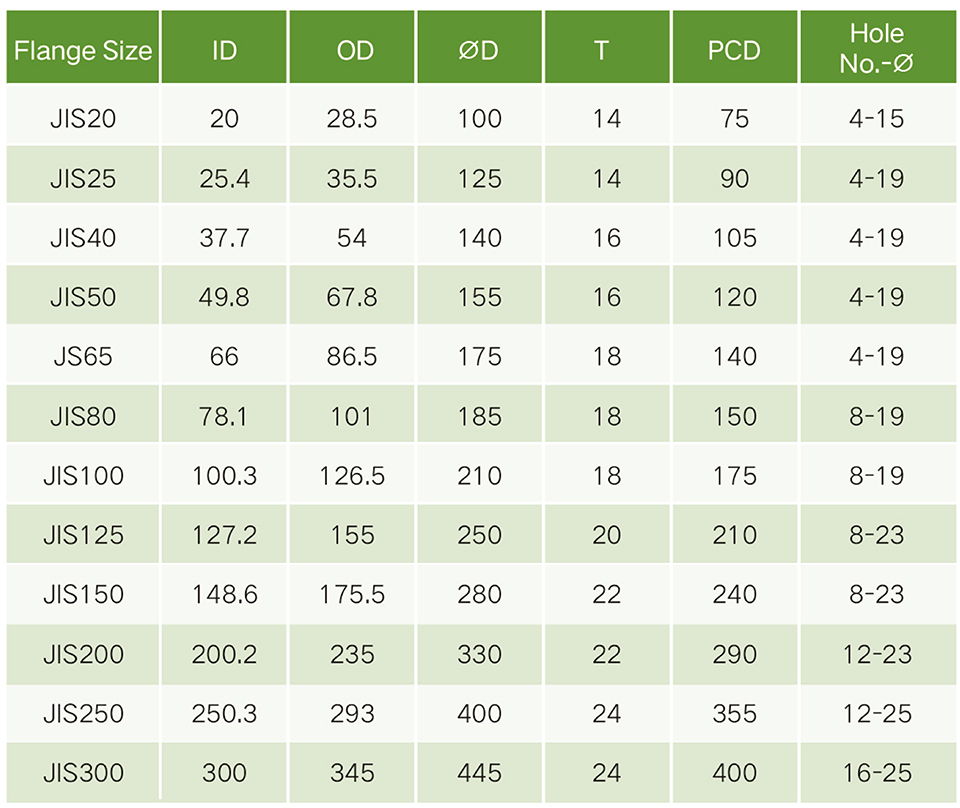Click the 126.5 OD value cell

click(352, 475)
